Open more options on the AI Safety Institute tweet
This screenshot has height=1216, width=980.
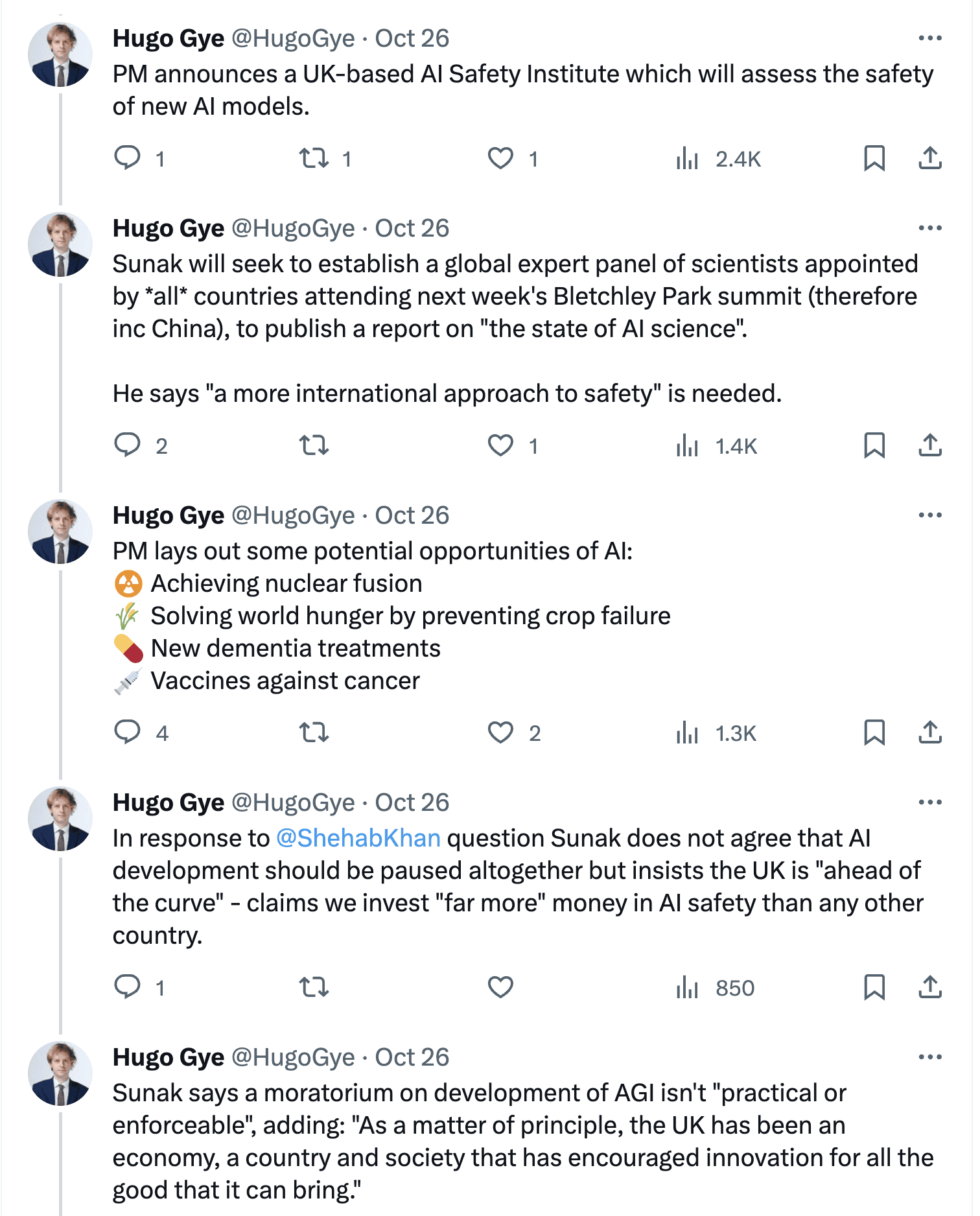coord(930,38)
